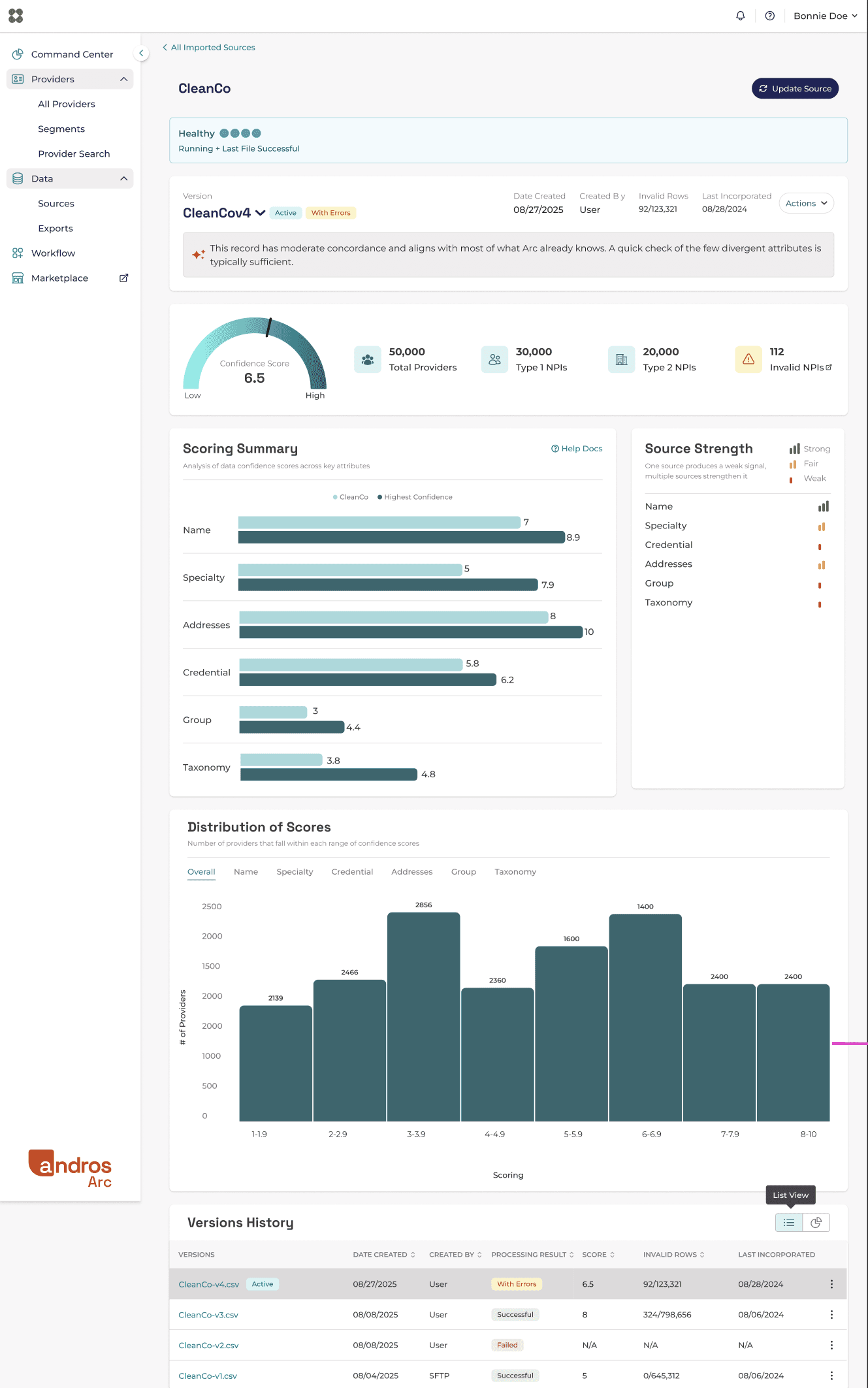This screenshot has width=868, height=1388.
Task: Open row menu for CleanCo-v4.csv
Action: point(831,1284)
